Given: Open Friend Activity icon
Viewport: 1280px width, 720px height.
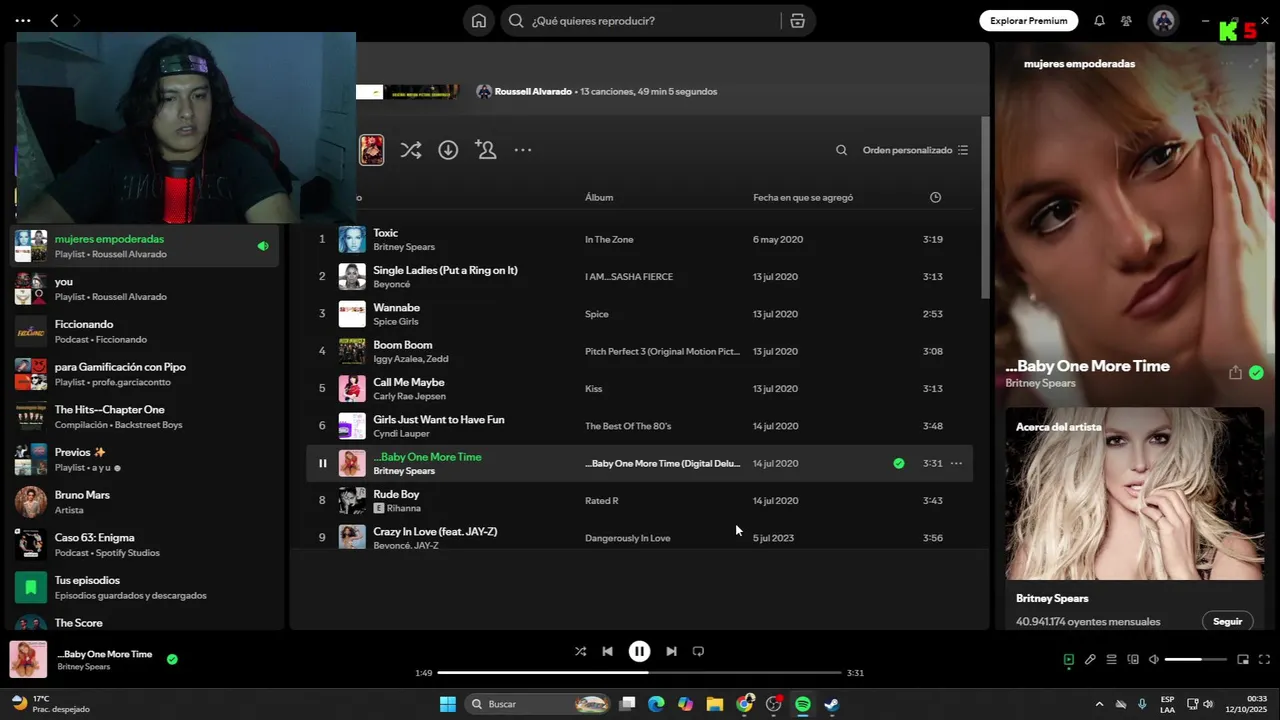Looking at the screenshot, I should (x=1126, y=21).
